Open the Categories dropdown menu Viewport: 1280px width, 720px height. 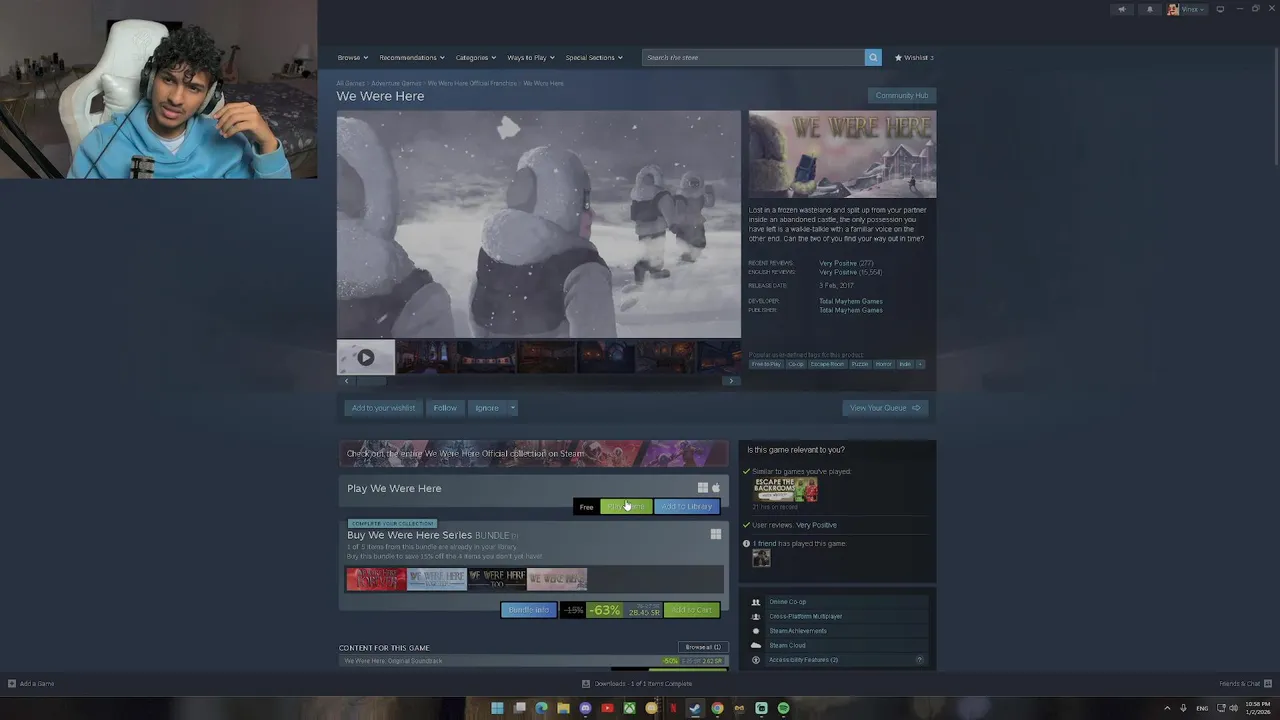[x=475, y=57]
